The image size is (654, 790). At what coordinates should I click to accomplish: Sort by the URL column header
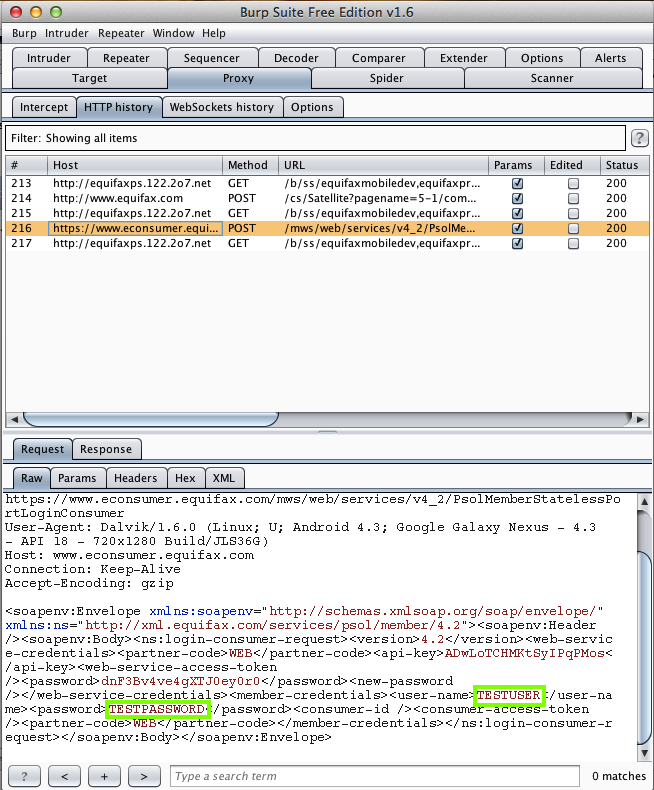click(383, 165)
